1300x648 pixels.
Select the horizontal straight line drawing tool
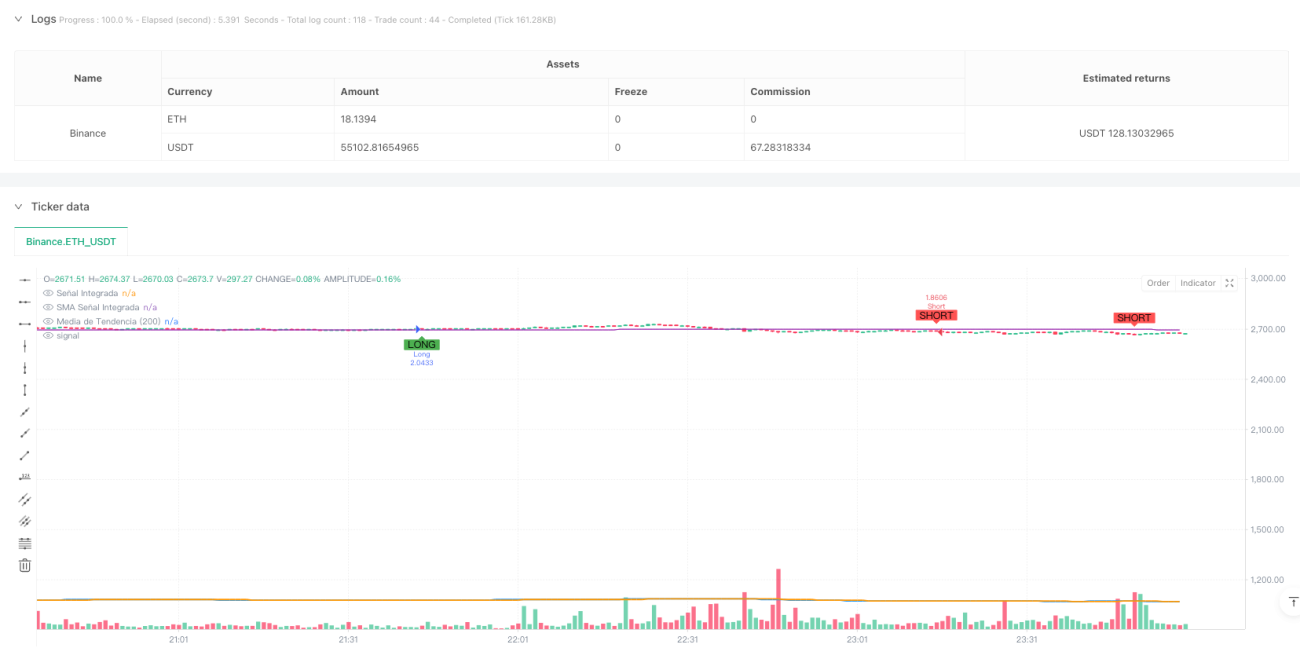click(25, 279)
